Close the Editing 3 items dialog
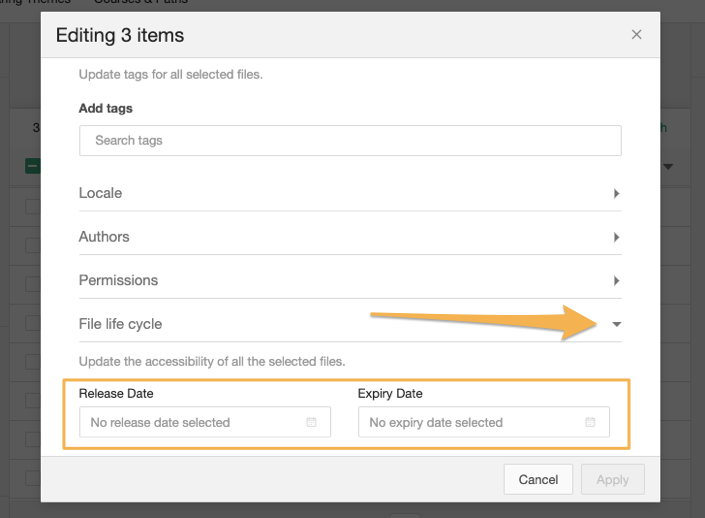This screenshot has width=705, height=518. point(636,35)
